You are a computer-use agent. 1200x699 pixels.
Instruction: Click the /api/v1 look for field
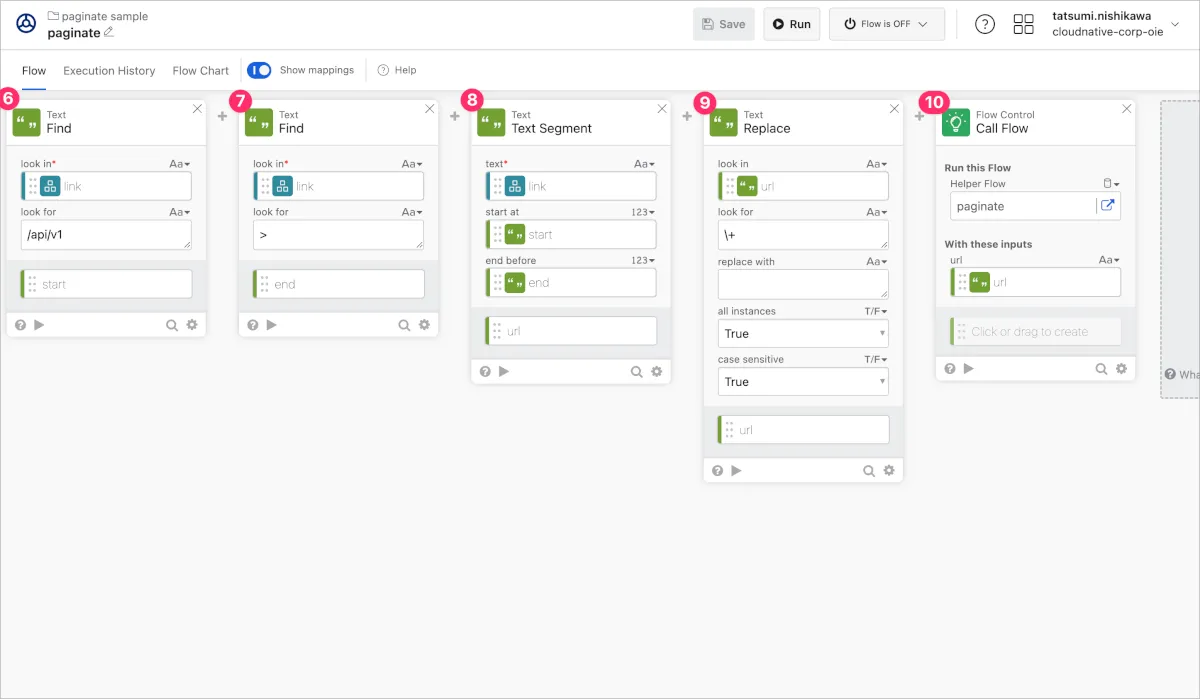106,235
